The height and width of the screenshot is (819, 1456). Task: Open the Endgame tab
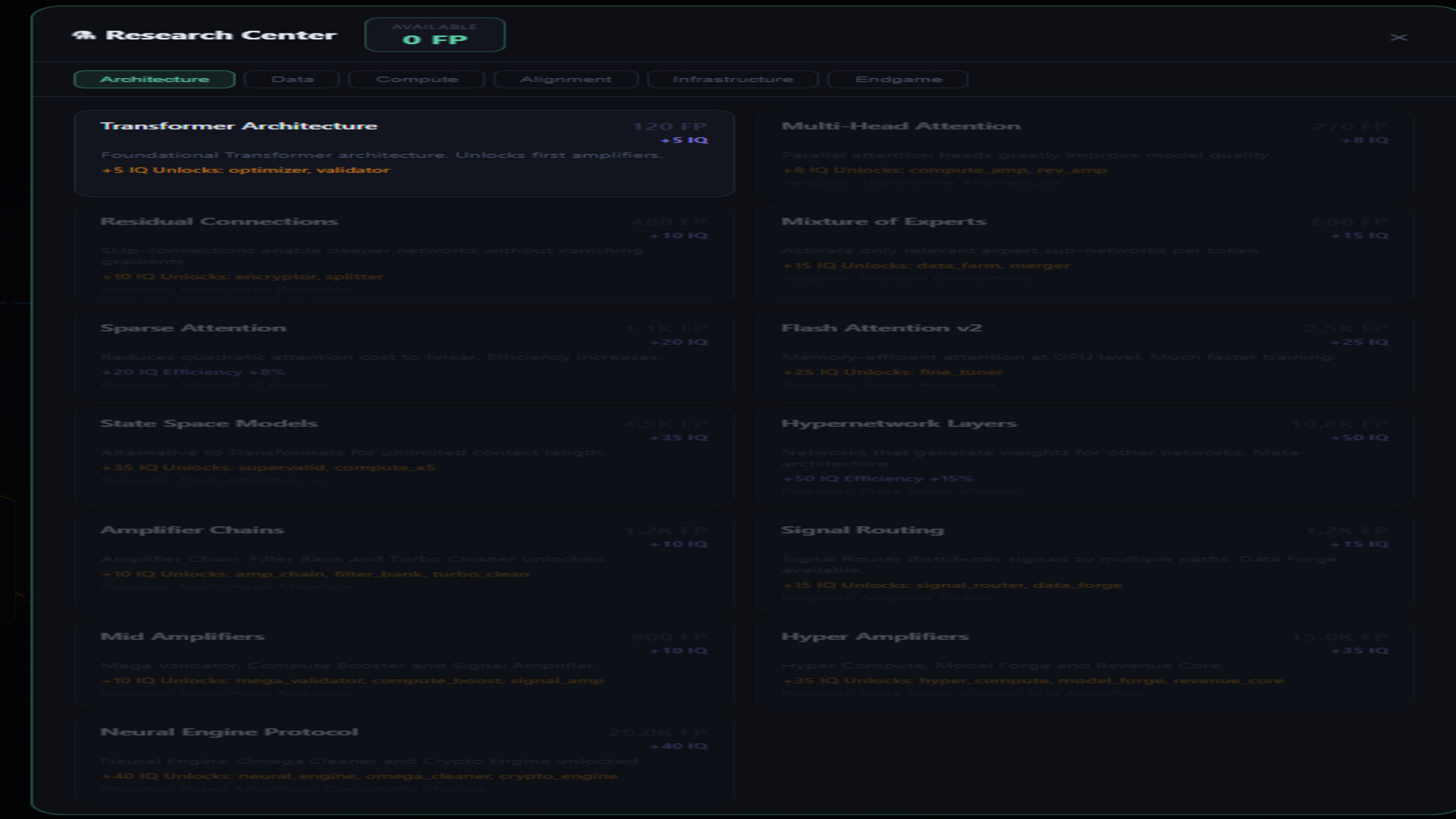(898, 80)
